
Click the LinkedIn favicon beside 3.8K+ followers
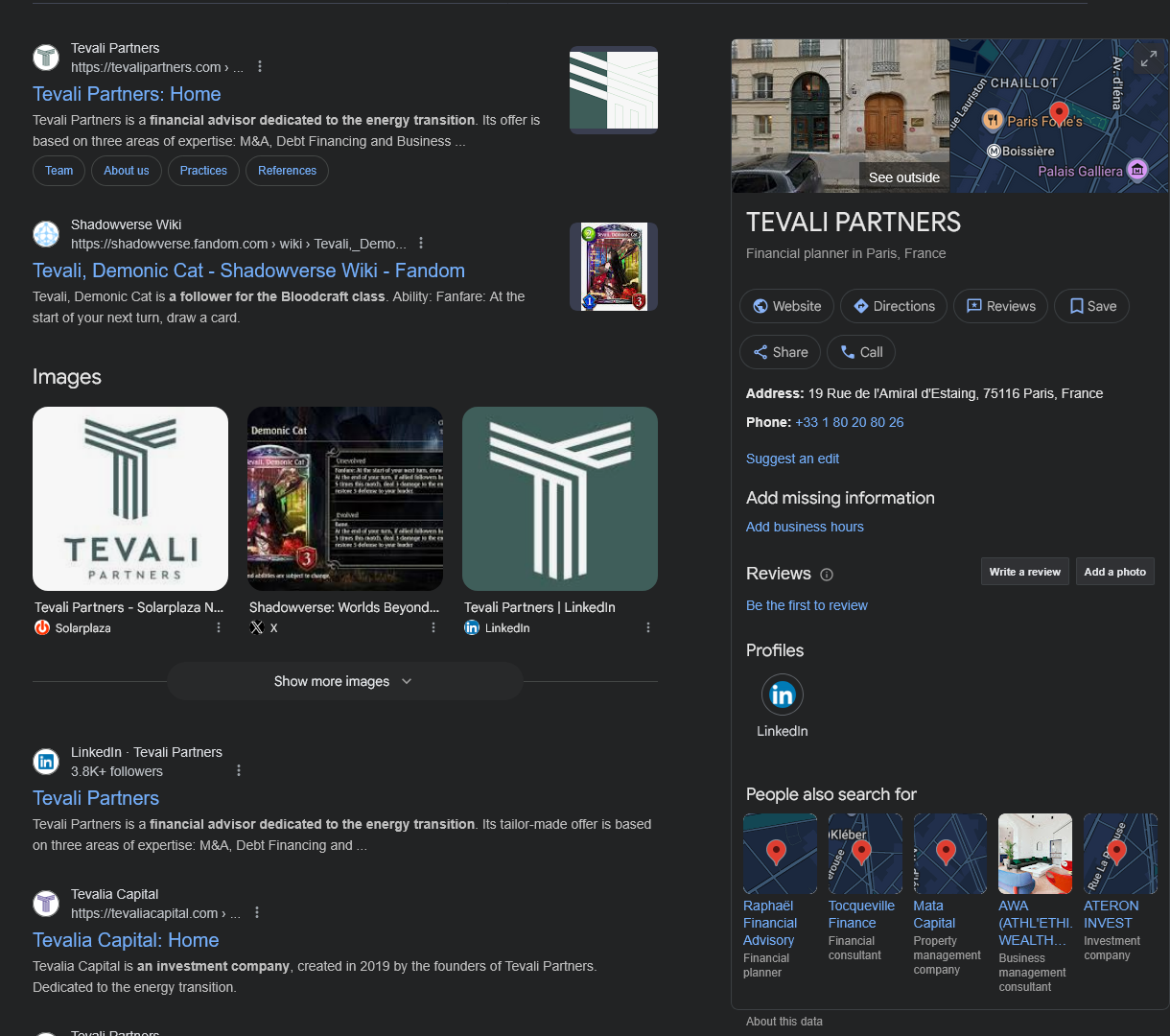[x=46, y=762]
